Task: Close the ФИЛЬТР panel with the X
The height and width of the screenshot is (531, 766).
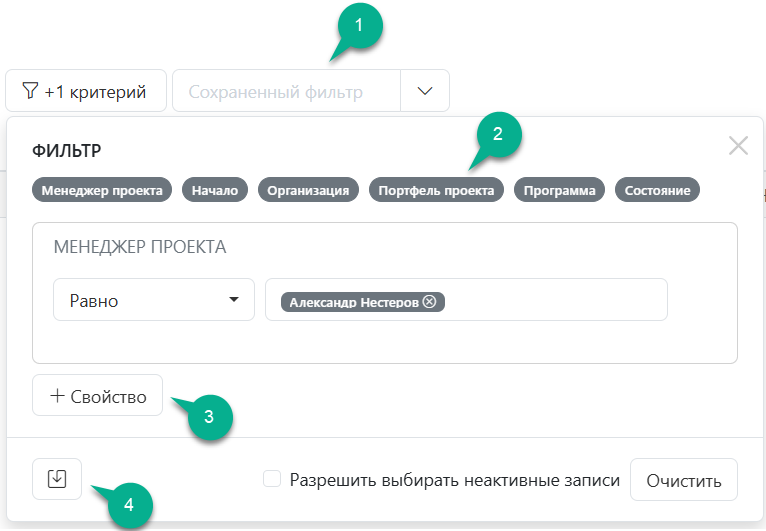Action: tap(738, 146)
